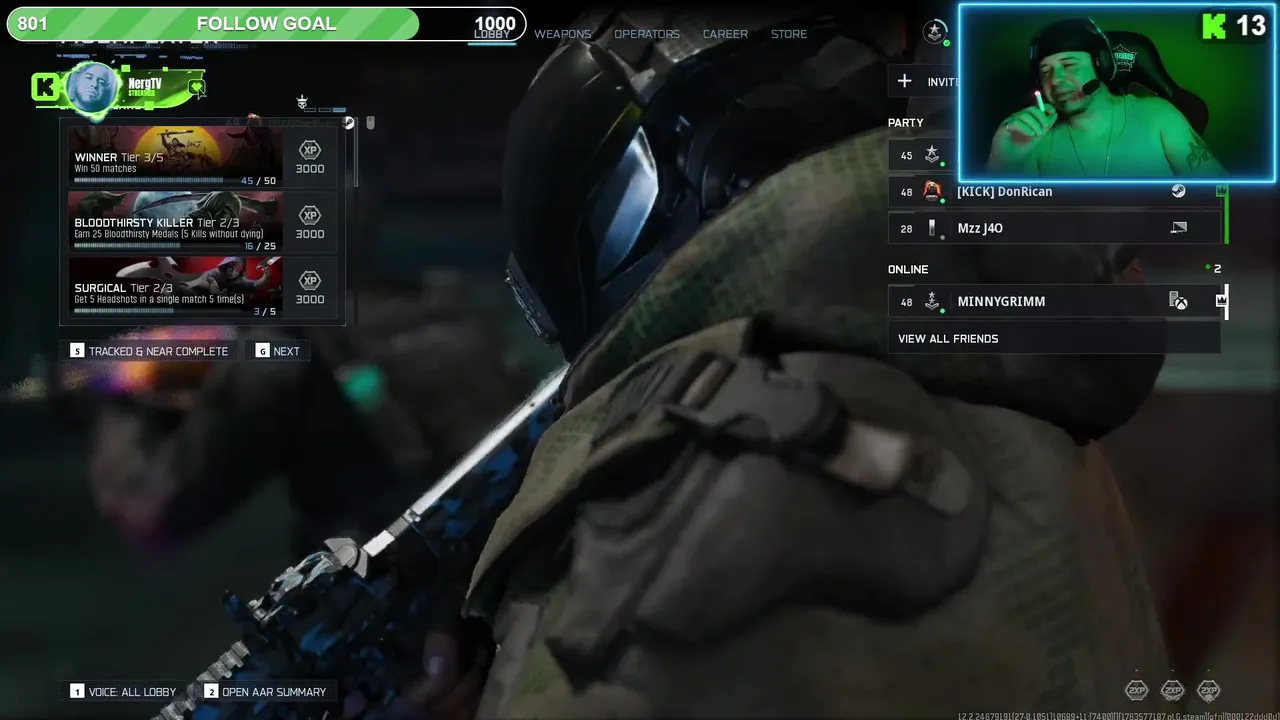Click the streamer webcam overlay
This screenshot has width=1280, height=720.
point(1117,93)
